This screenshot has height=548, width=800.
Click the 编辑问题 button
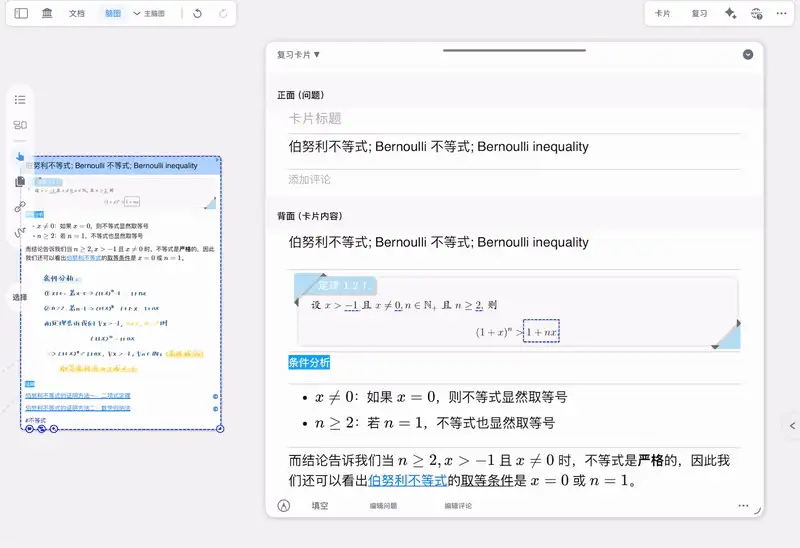tap(383, 506)
